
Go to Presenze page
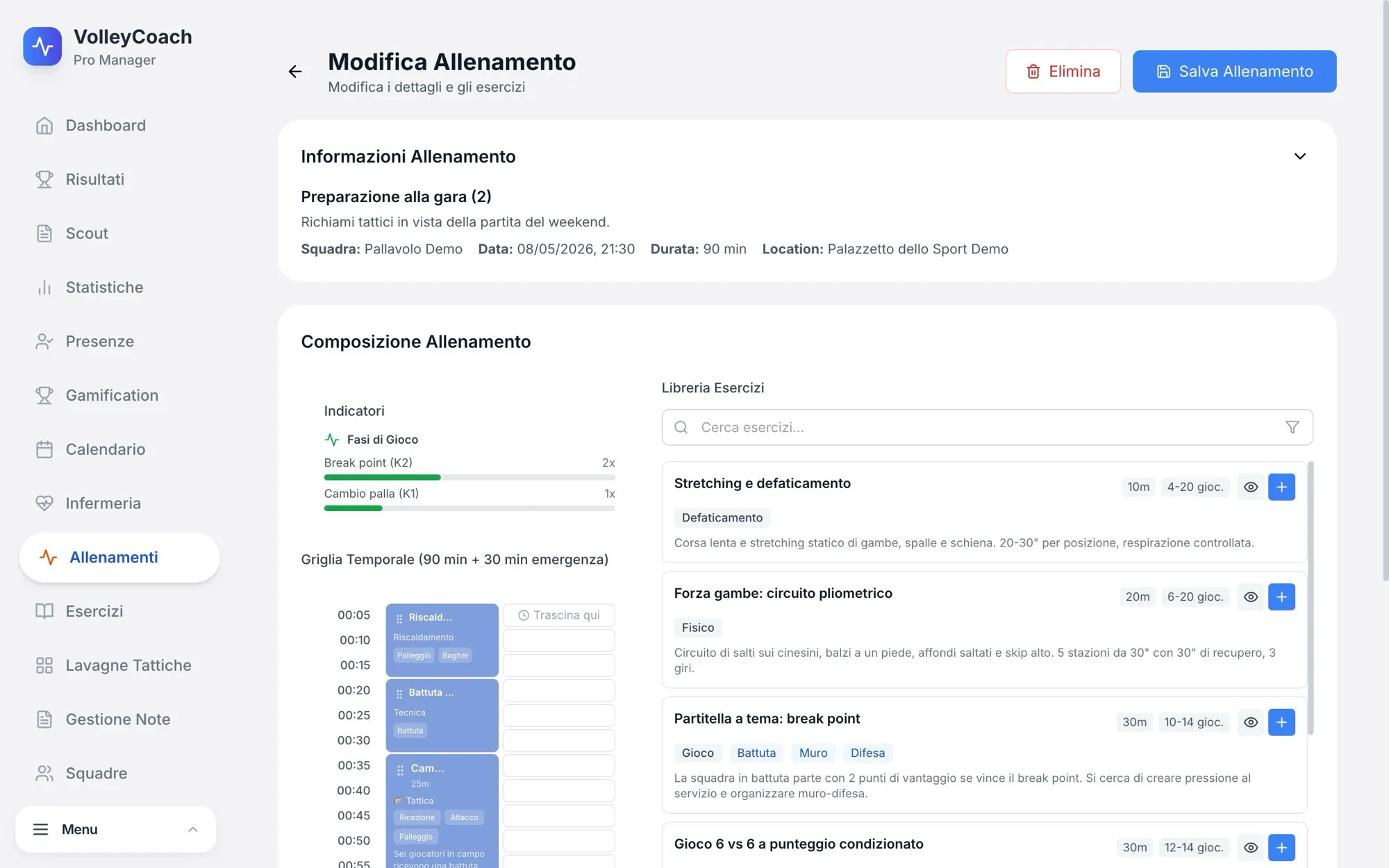(119, 342)
